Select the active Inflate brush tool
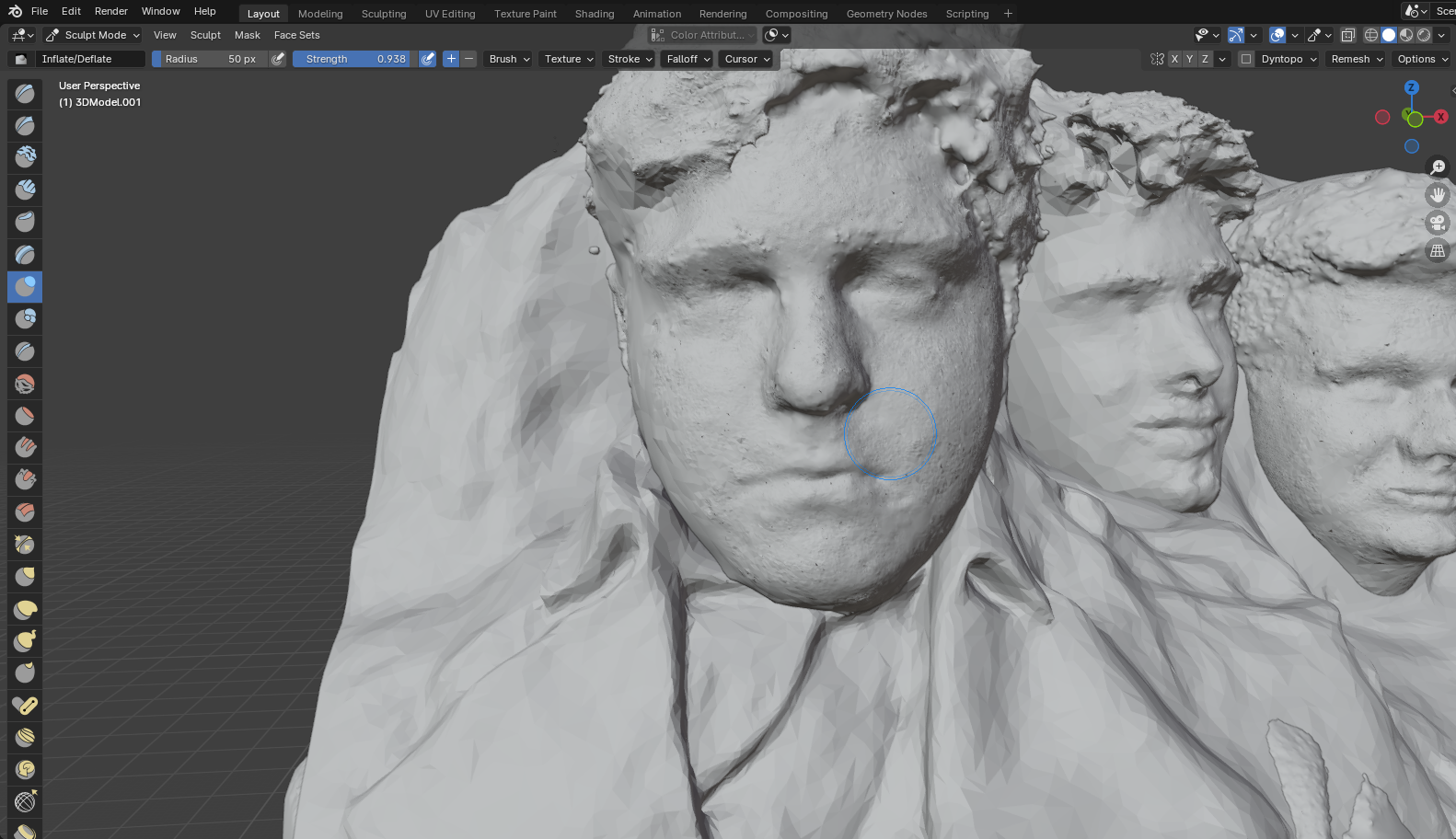The image size is (1456, 839). tap(25, 287)
